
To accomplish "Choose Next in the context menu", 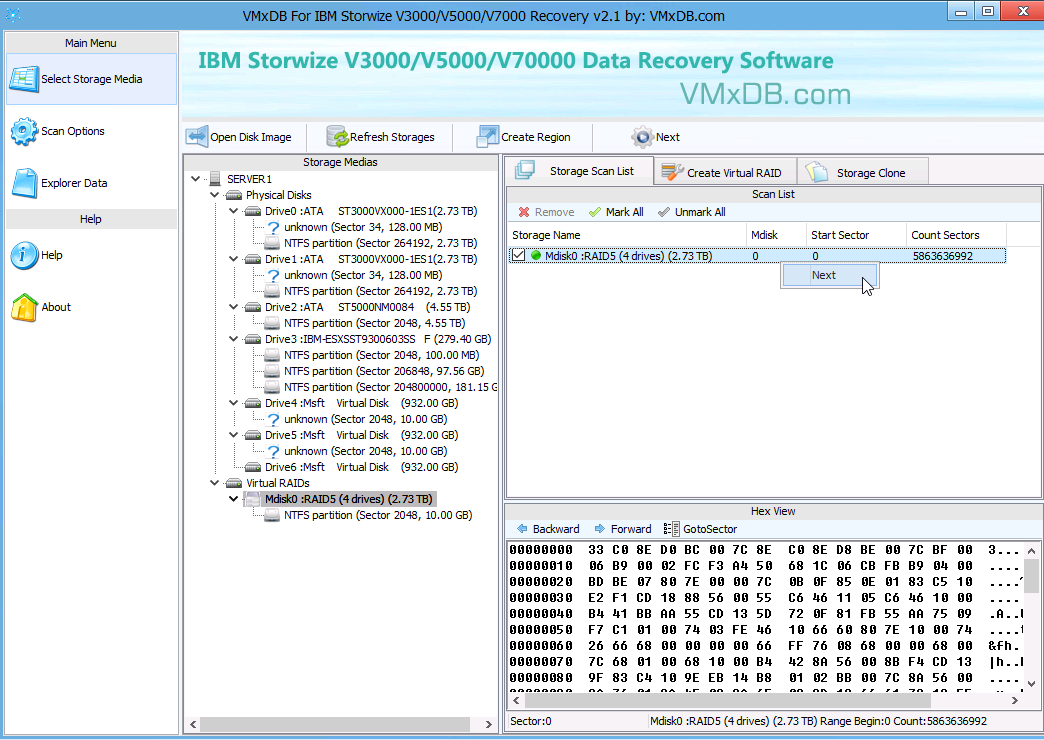I will 830,275.
